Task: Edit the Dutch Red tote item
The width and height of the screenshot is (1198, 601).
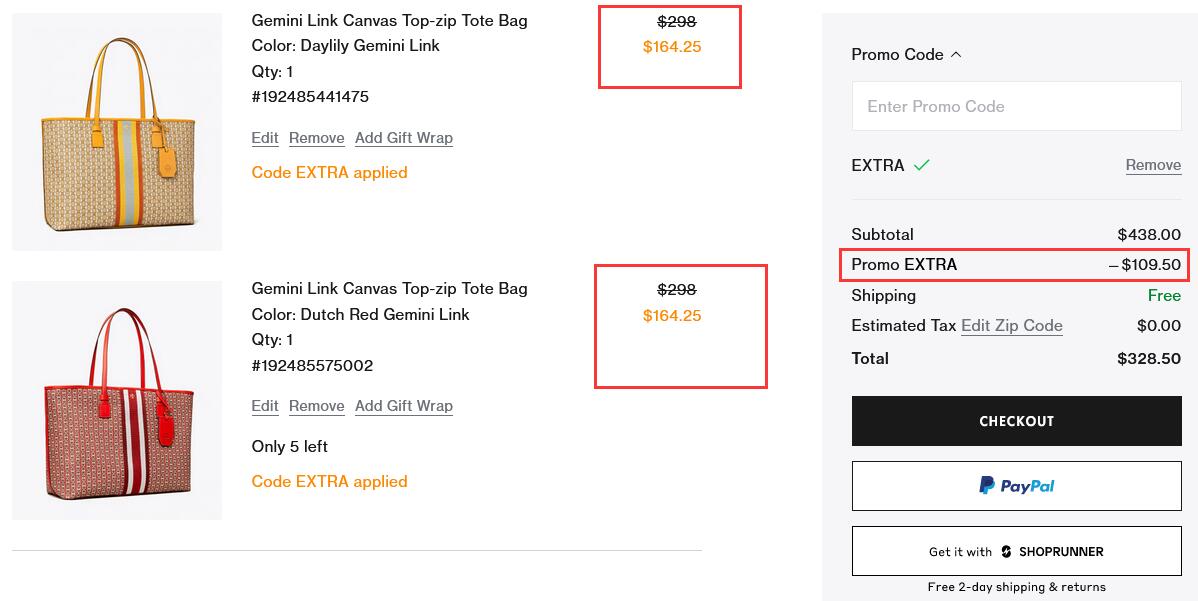Action: pyautogui.click(x=265, y=406)
